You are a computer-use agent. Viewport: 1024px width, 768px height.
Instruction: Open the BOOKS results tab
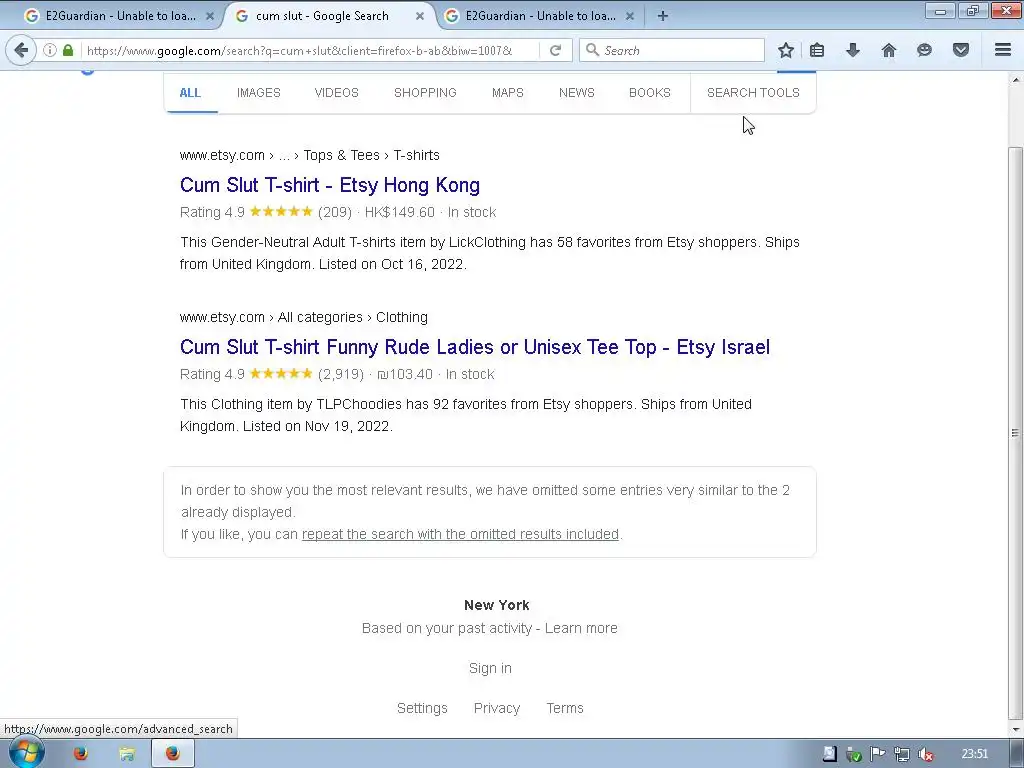(650, 93)
